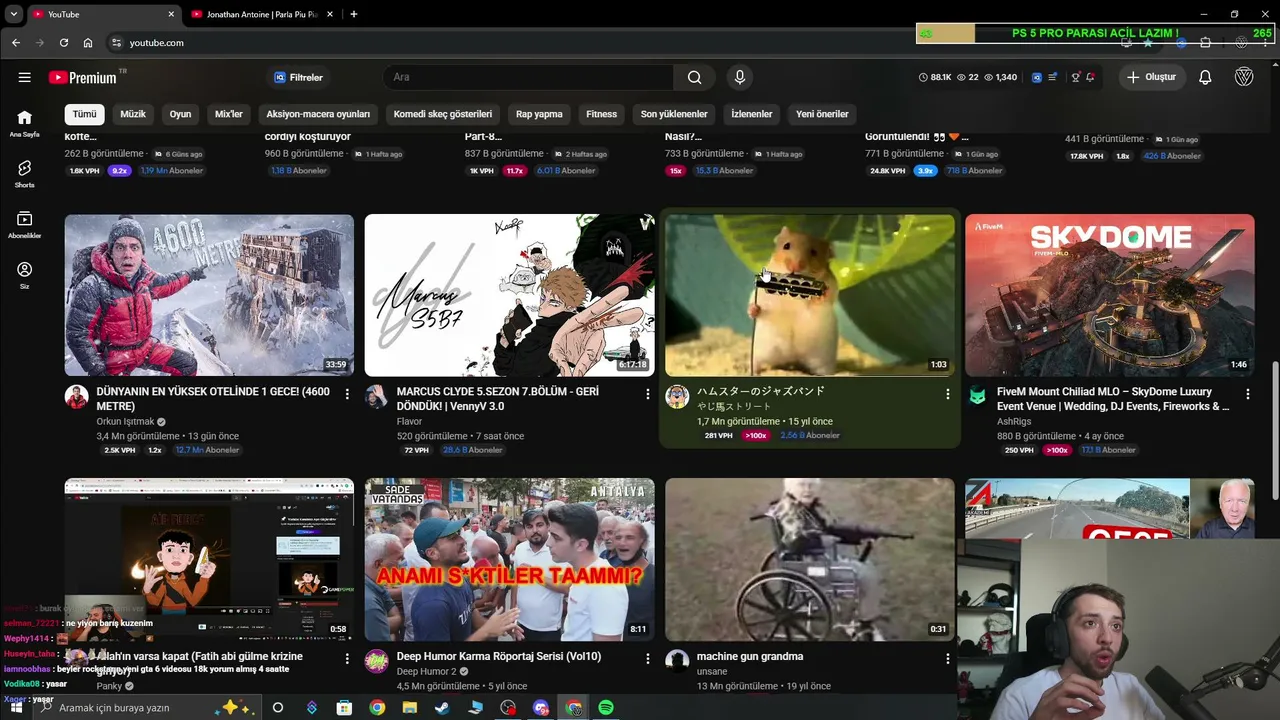
Task: Click the browser home button
Action: (x=88, y=43)
